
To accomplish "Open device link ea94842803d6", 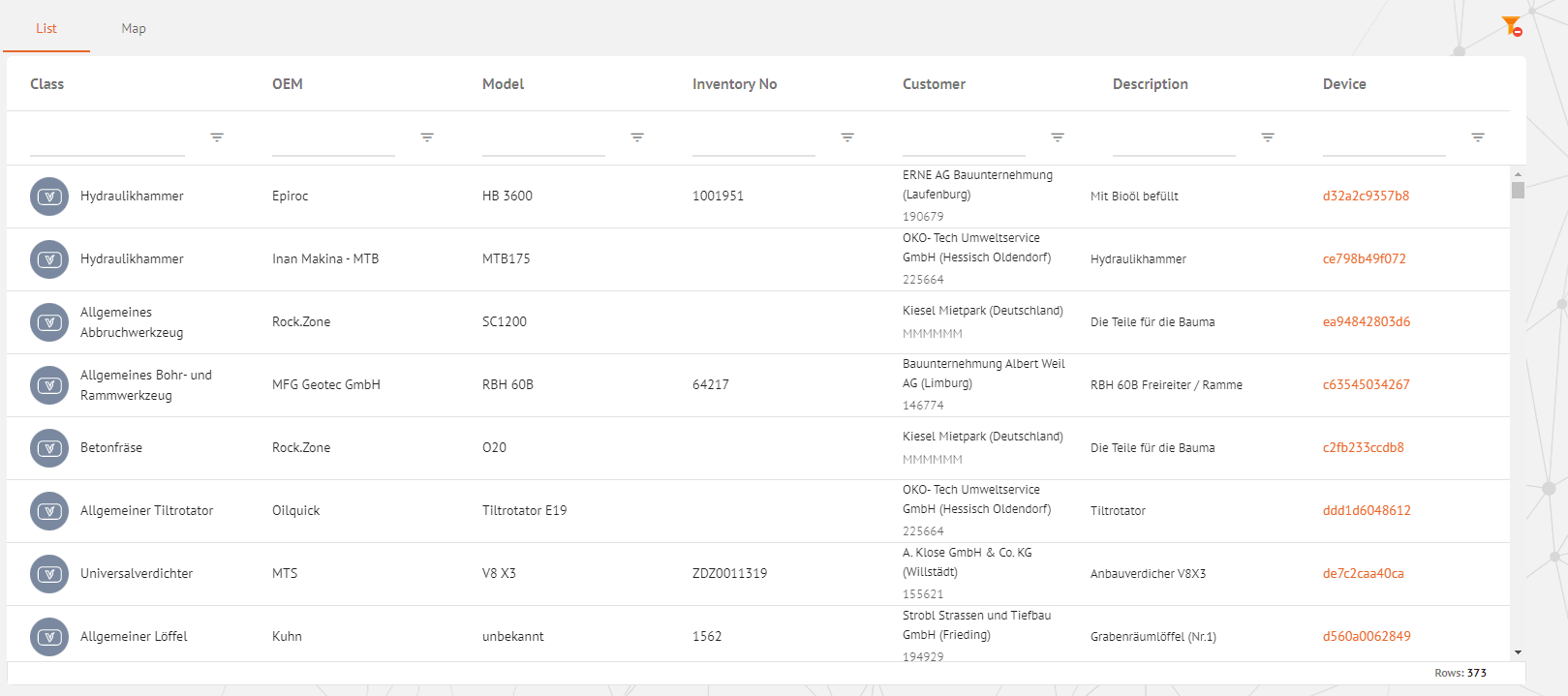I will point(1367,321).
